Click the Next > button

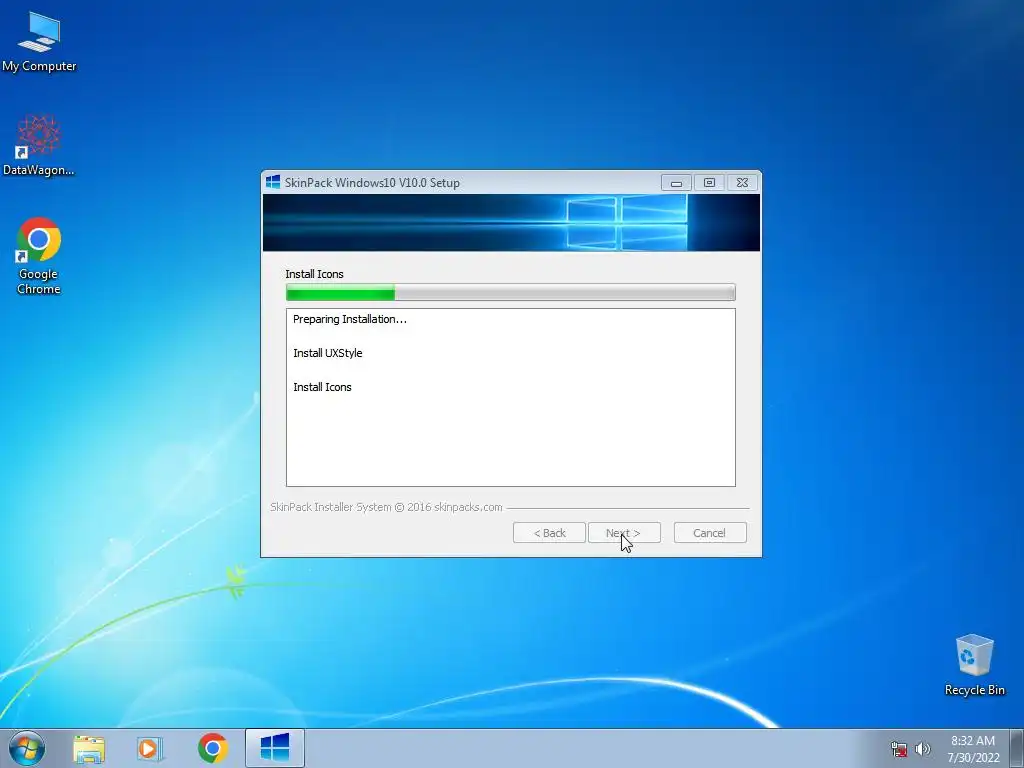tap(624, 533)
